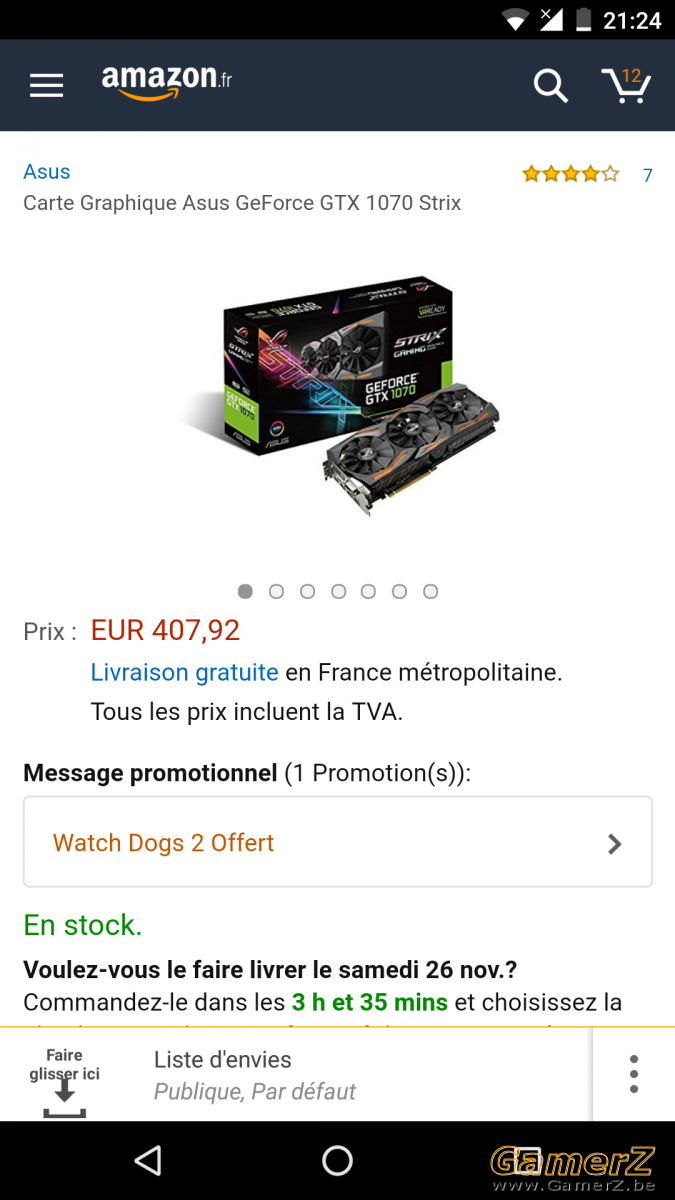This screenshot has height=1200, width=675.
Task: Tap the Faire glisser ici download icon
Action: coord(64,1082)
